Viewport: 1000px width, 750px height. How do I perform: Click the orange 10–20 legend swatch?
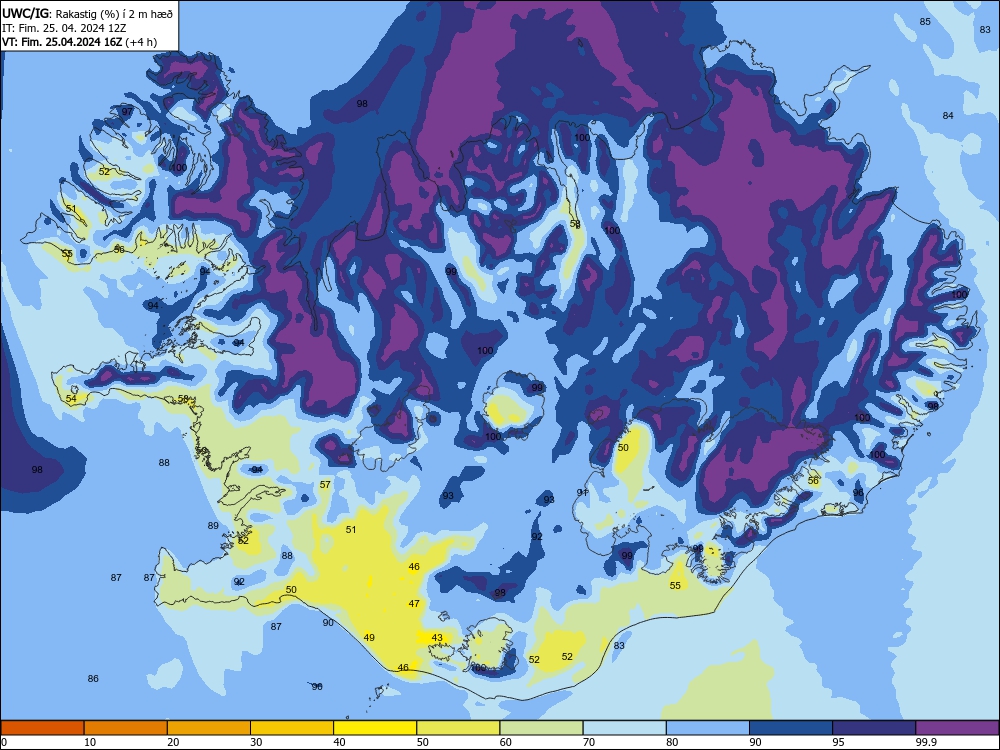tap(126, 728)
